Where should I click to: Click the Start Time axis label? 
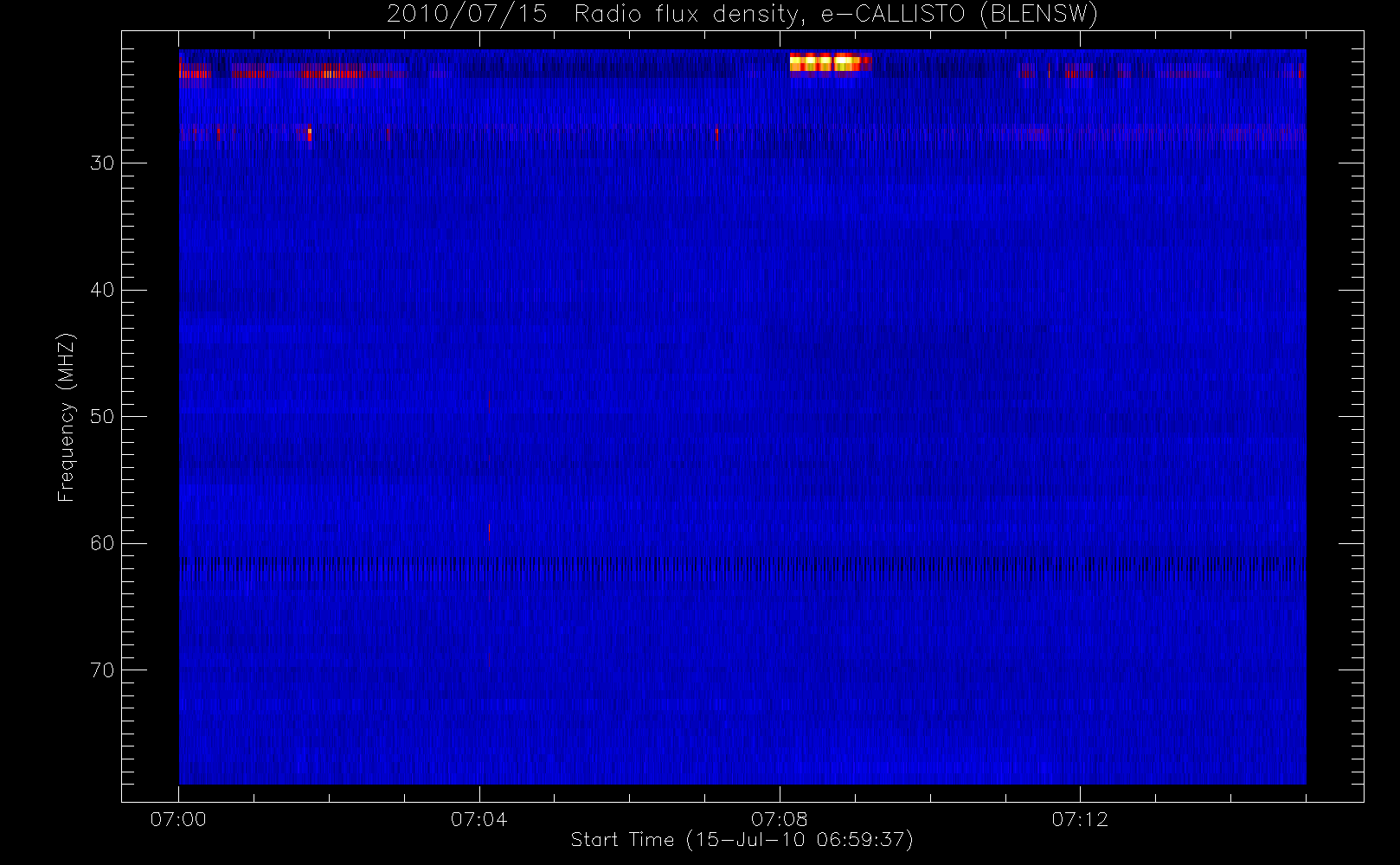coord(742,840)
